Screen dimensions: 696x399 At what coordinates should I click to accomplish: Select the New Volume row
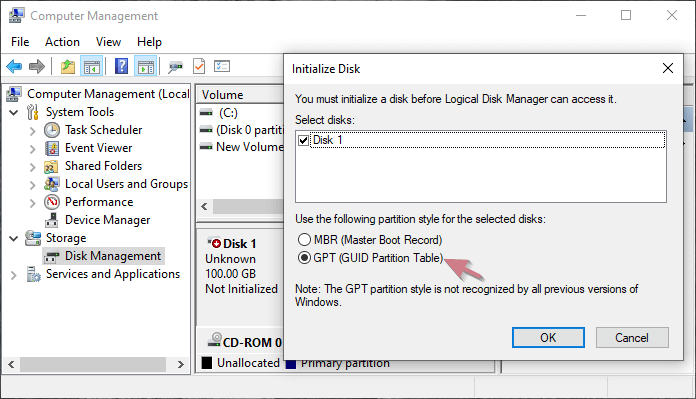tap(241, 147)
